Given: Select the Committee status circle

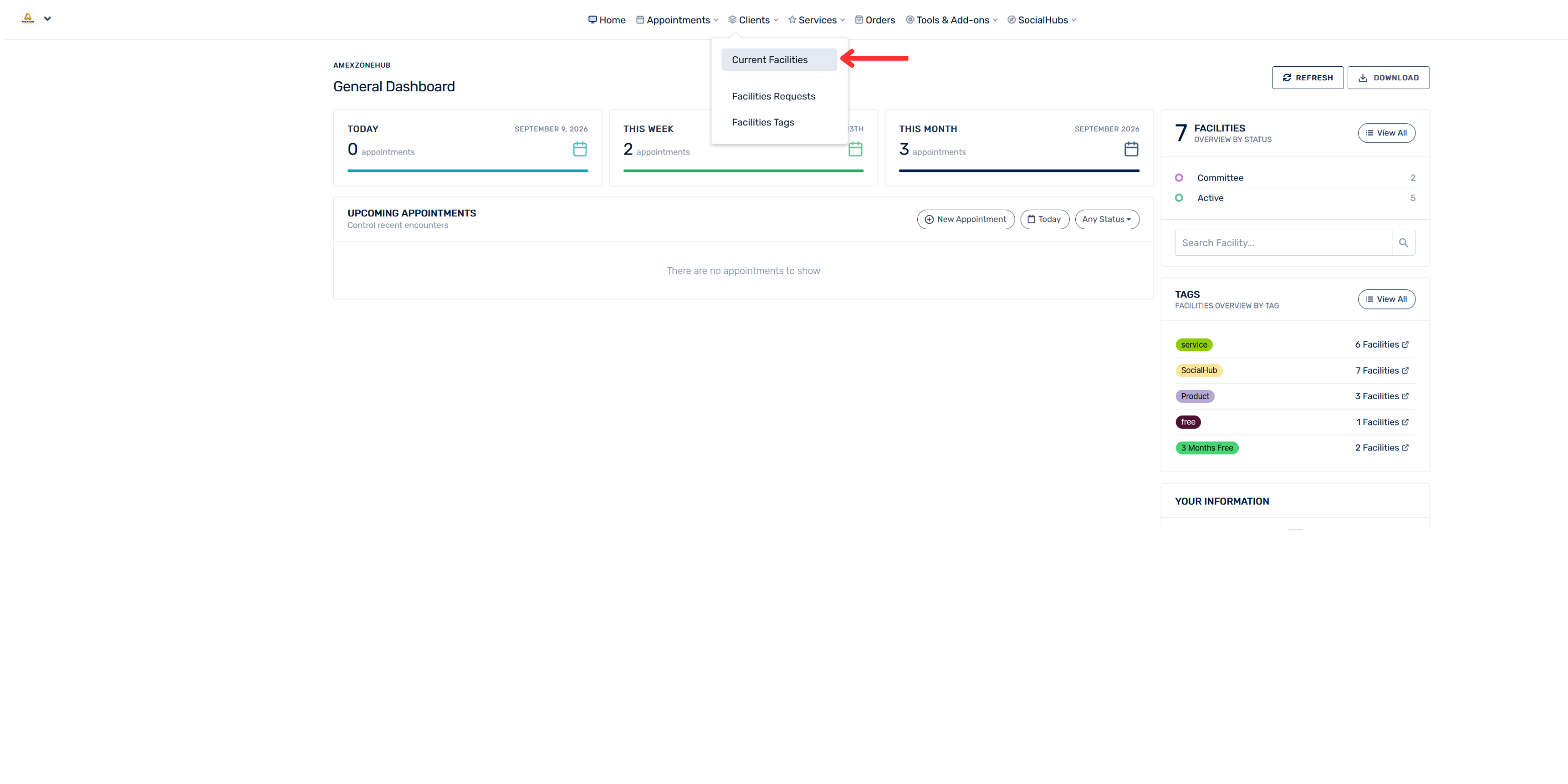Looking at the screenshot, I should [x=1179, y=178].
